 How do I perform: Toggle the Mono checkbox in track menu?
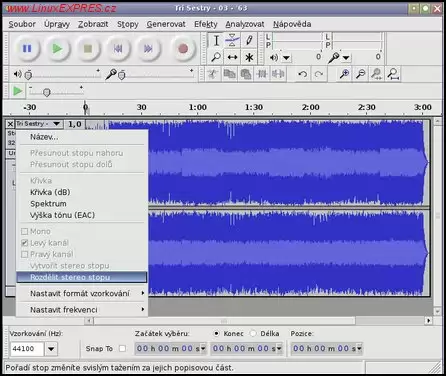point(24,231)
